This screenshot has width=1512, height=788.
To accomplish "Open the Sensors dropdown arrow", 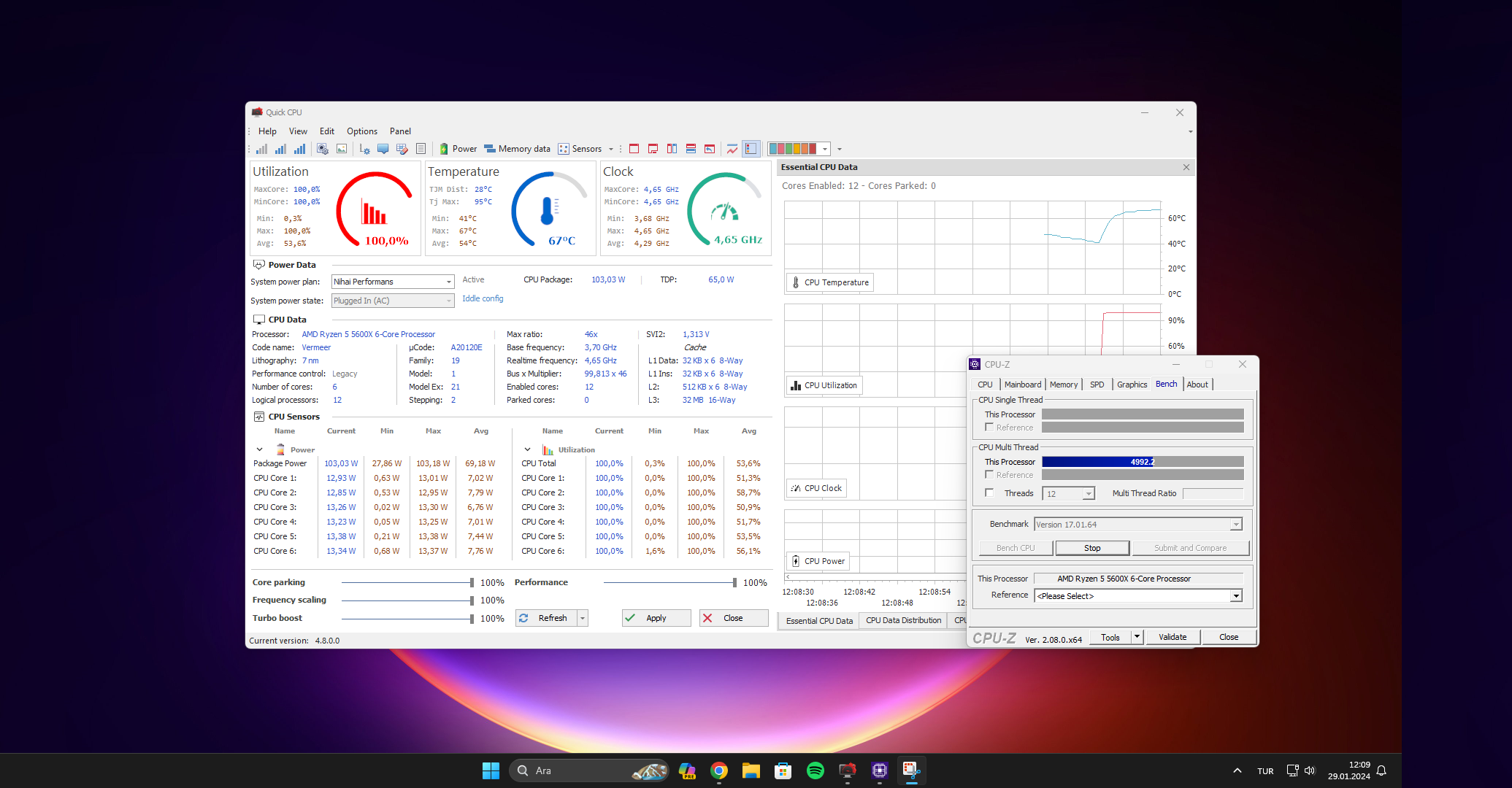I will click(611, 149).
